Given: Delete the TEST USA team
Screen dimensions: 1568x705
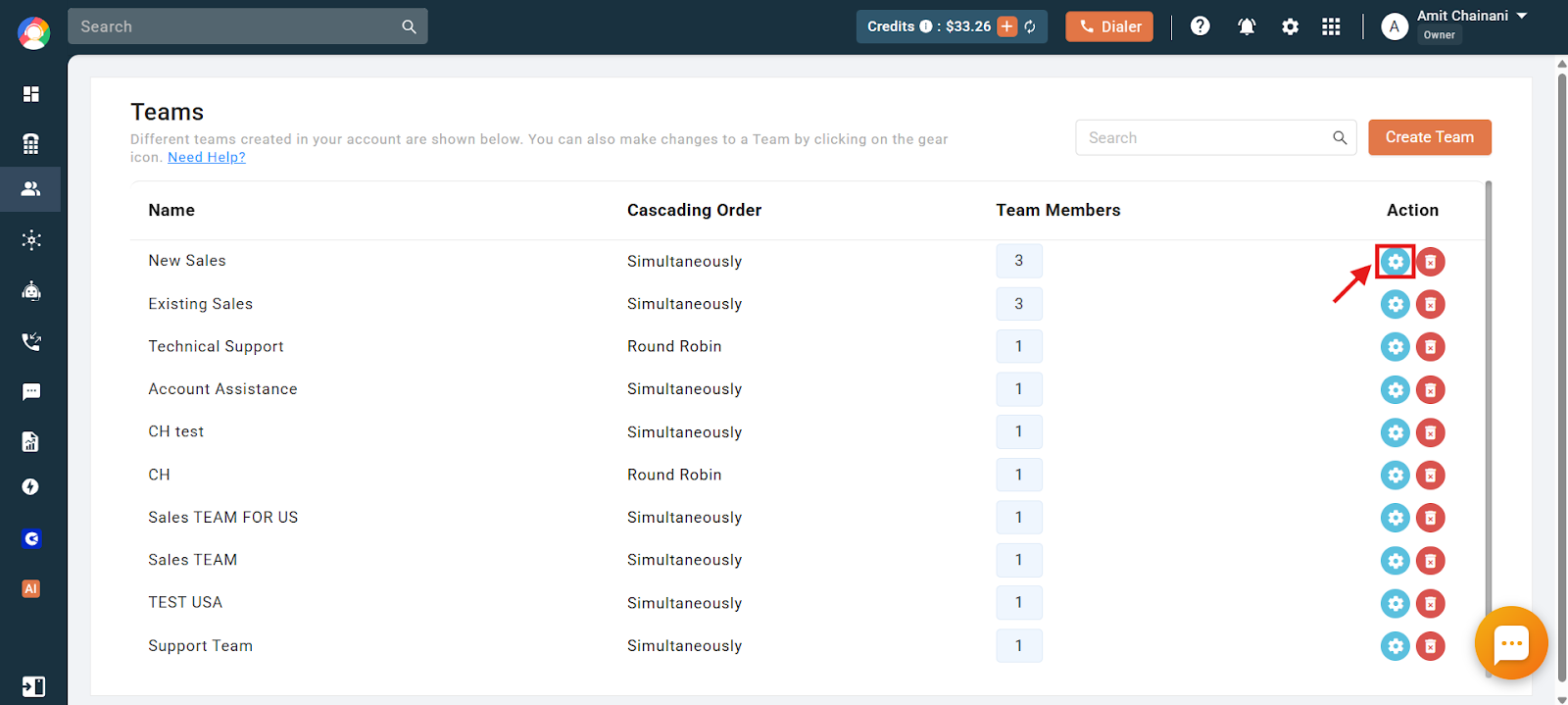Looking at the screenshot, I should click(1431, 603).
